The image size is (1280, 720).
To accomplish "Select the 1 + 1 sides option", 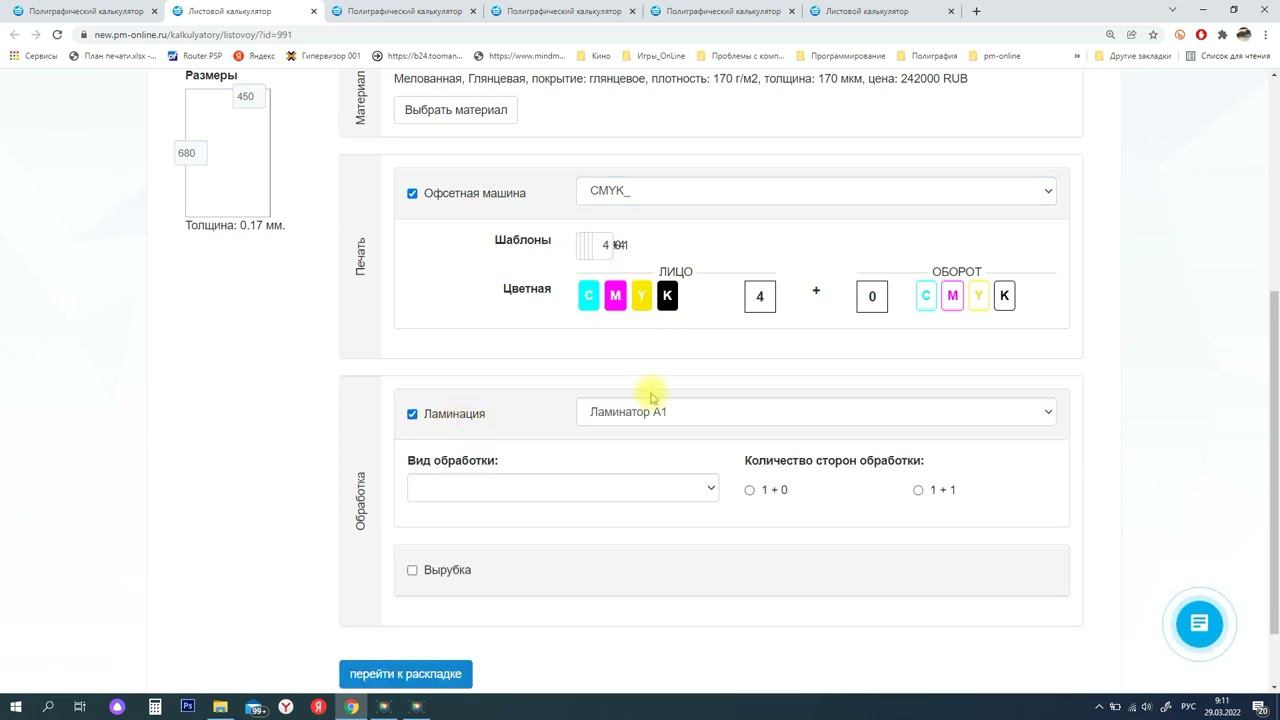I will [918, 490].
